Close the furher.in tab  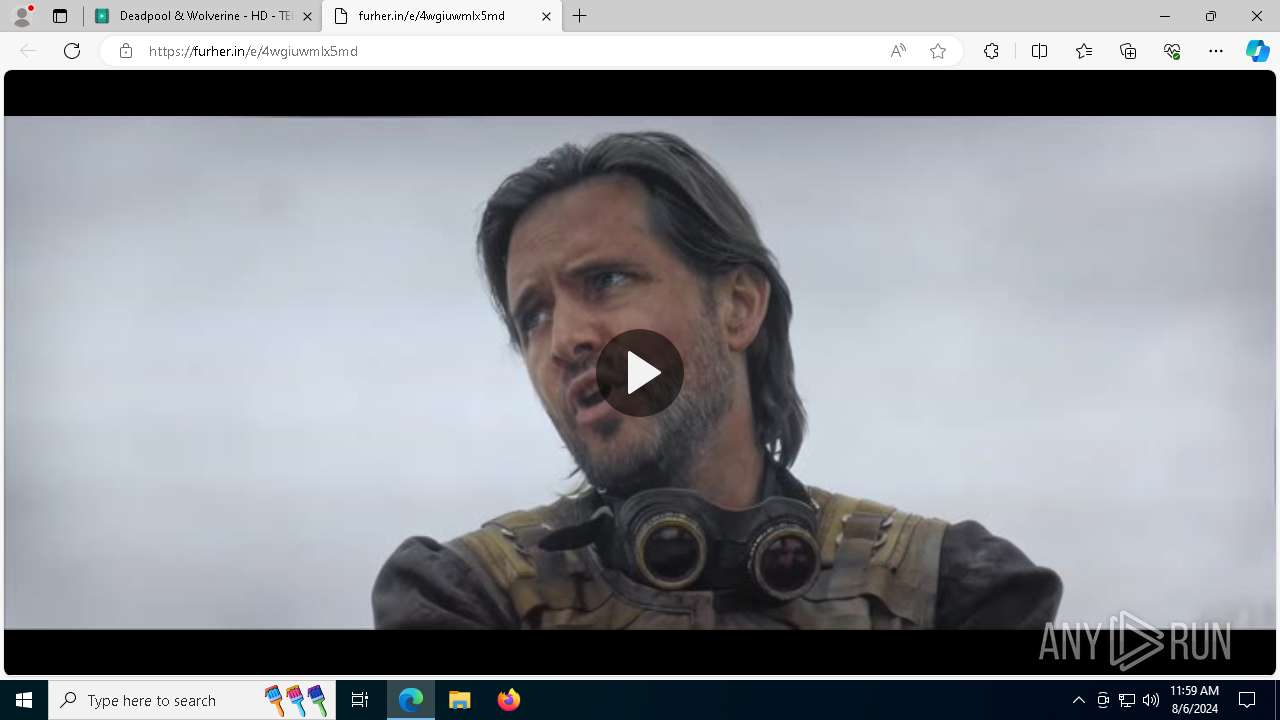coord(546,16)
